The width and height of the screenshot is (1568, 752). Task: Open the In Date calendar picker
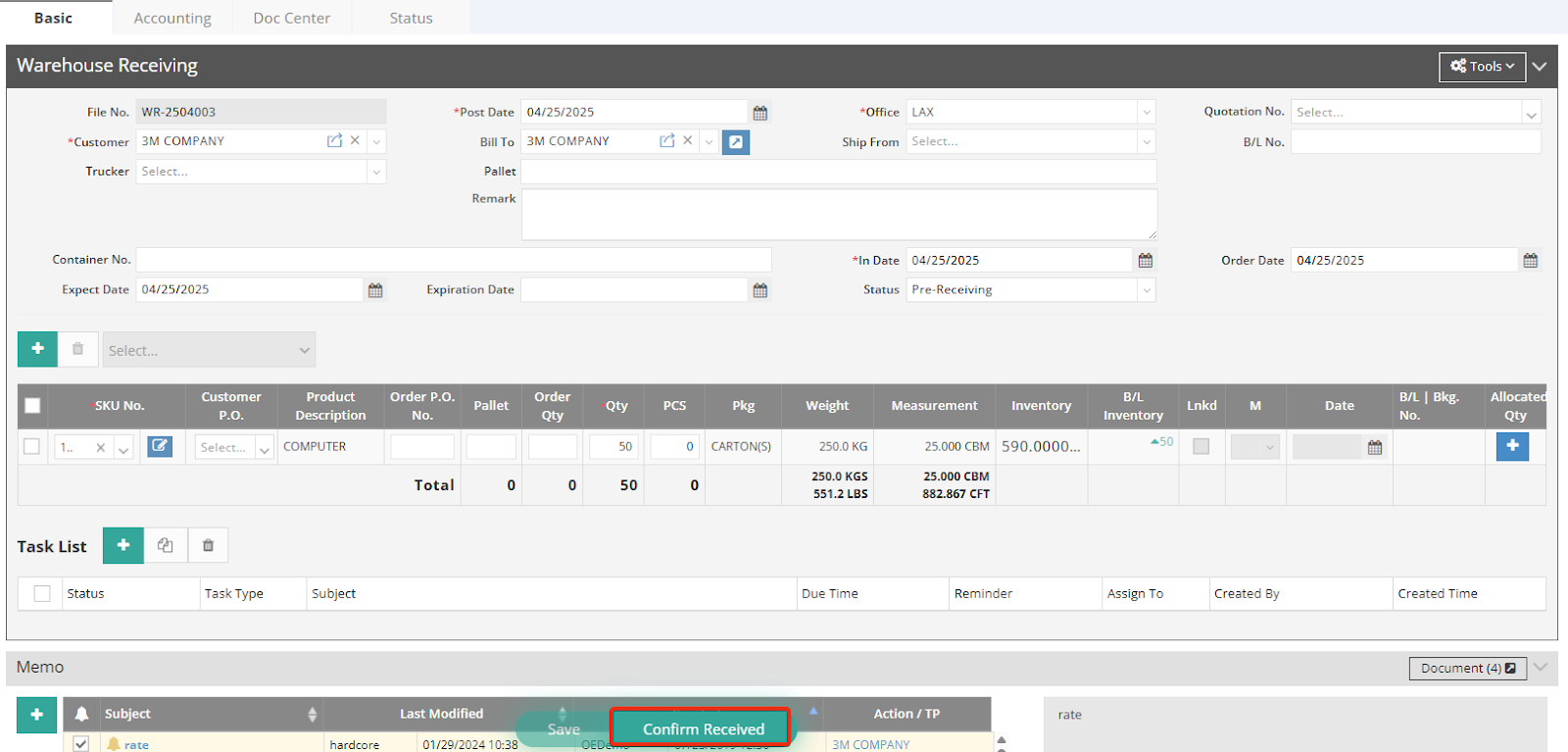point(1145,261)
